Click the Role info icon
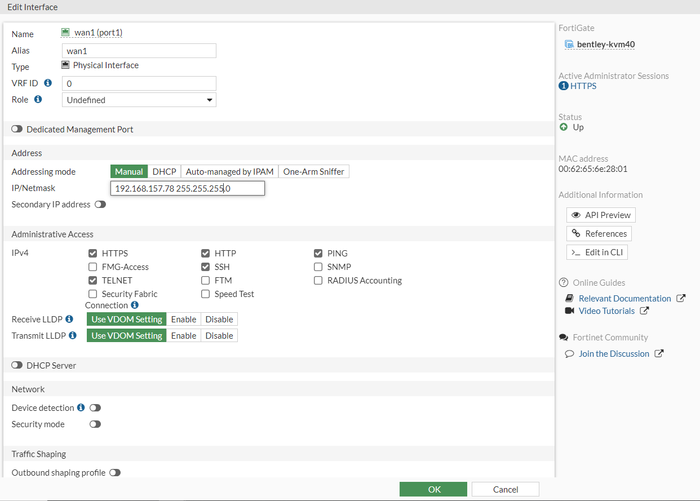 point(38,100)
